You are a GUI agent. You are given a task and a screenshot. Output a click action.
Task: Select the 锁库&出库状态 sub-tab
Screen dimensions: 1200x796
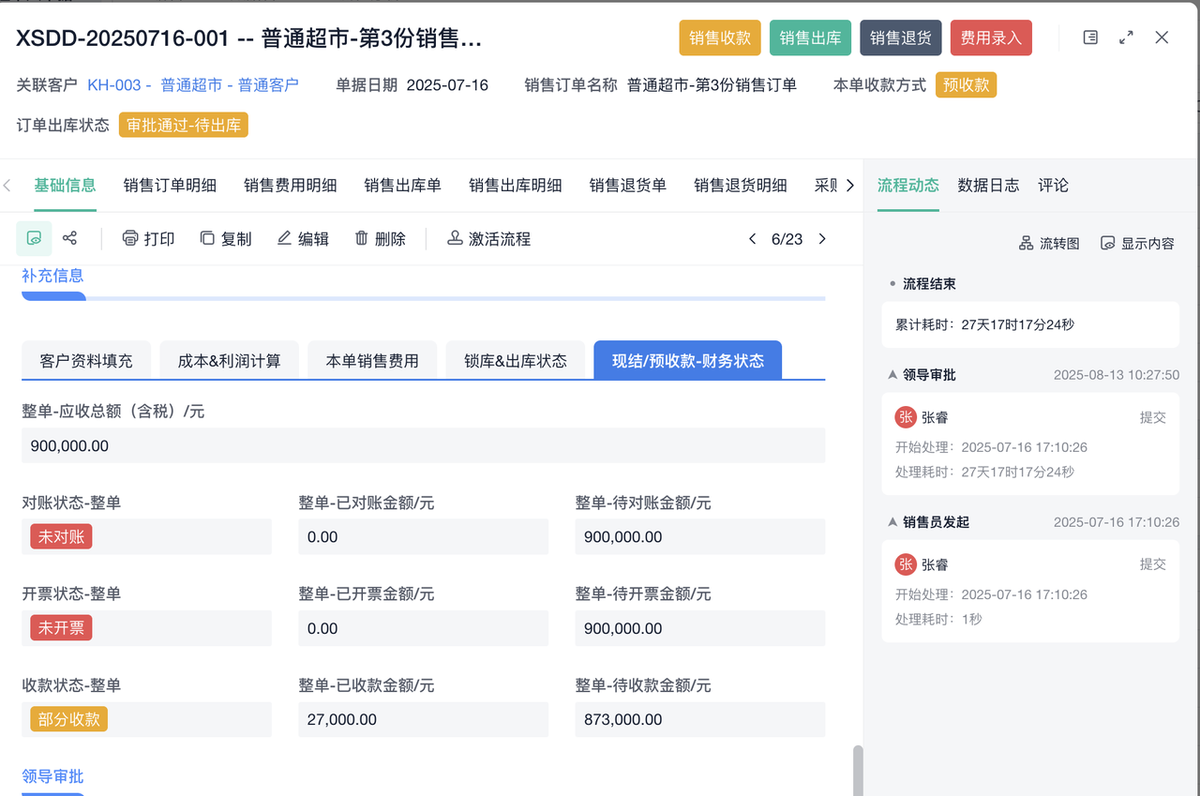515,361
